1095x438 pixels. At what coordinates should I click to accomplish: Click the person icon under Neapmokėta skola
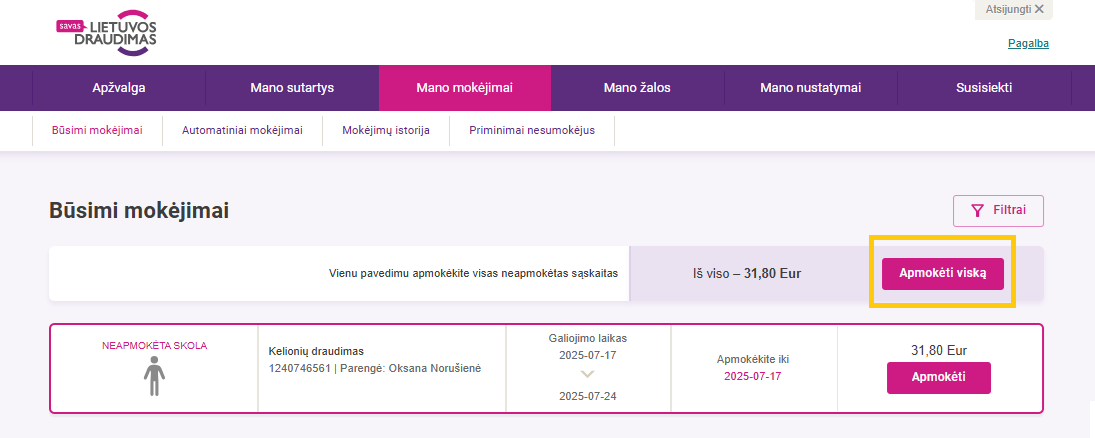(154, 376)
